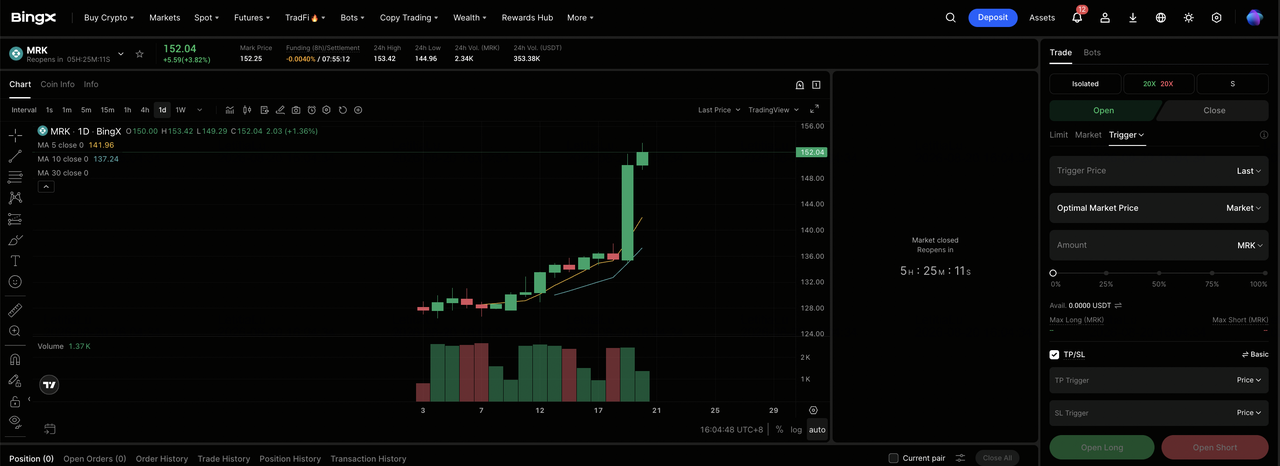Open the Order History tab
1280x466 pixels.
point(161,458)
